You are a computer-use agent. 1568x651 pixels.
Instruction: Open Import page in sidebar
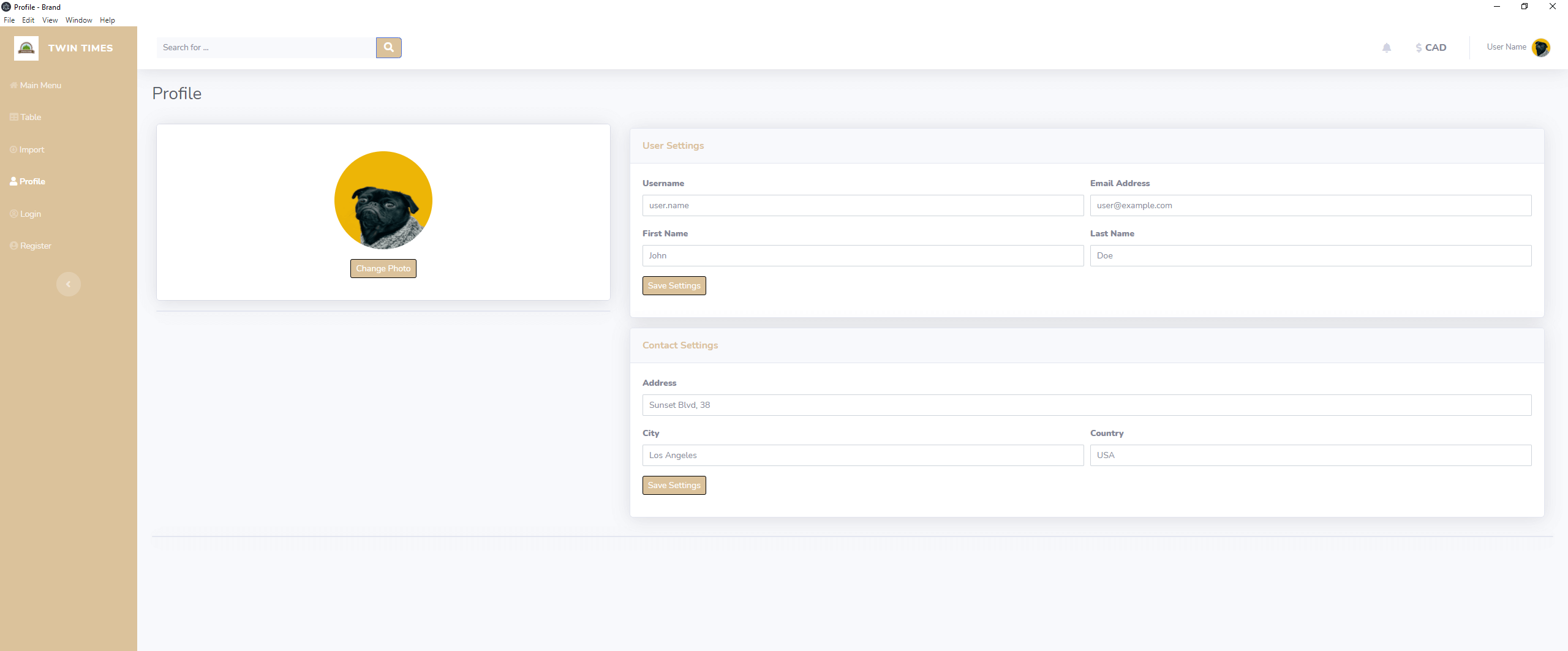(31, 149)
